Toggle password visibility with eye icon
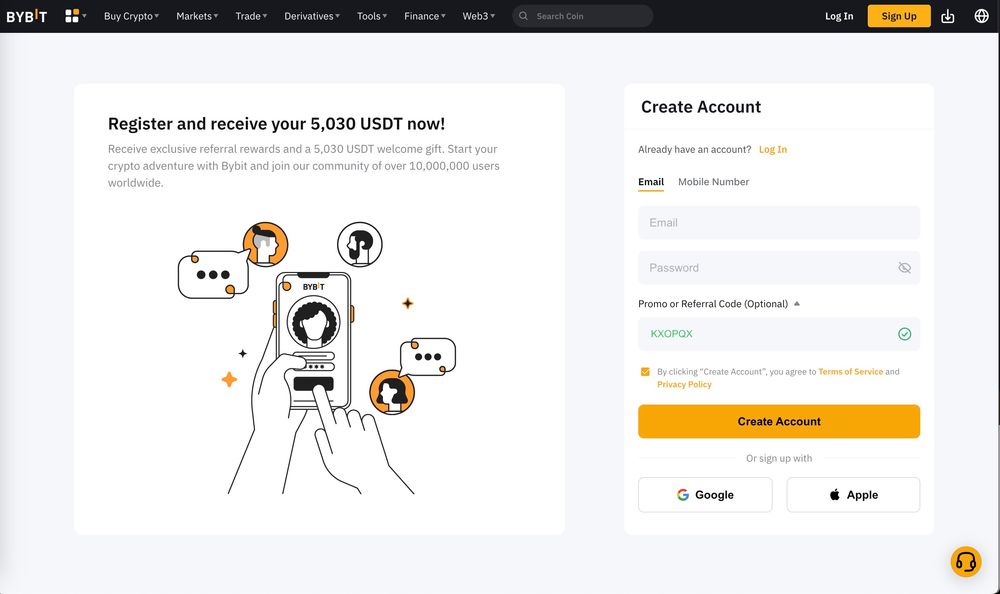Viewport: 1000px width, 594px height. 905,267
